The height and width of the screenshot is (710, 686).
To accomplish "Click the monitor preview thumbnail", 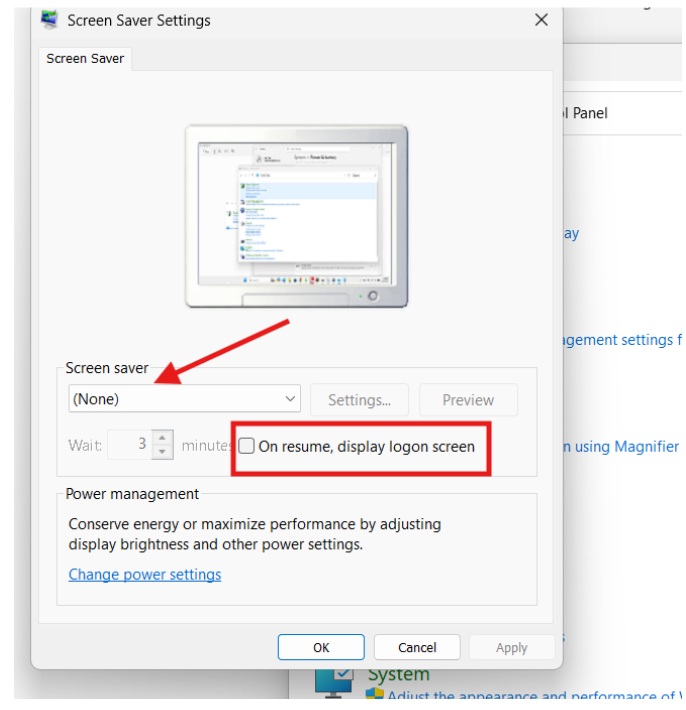I will point(297,216).
